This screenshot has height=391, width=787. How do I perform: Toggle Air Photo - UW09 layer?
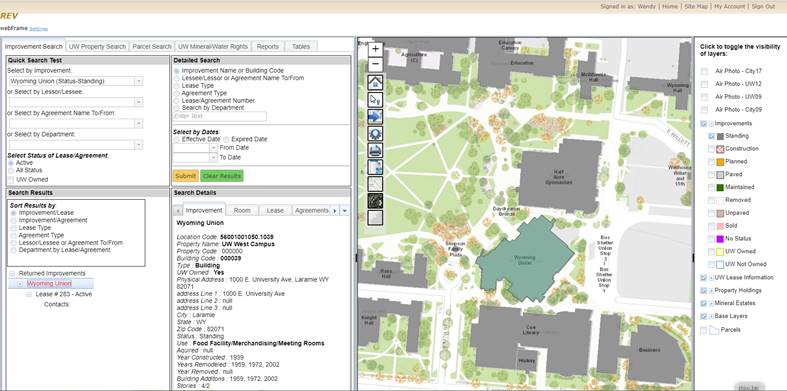click(704, 97)
